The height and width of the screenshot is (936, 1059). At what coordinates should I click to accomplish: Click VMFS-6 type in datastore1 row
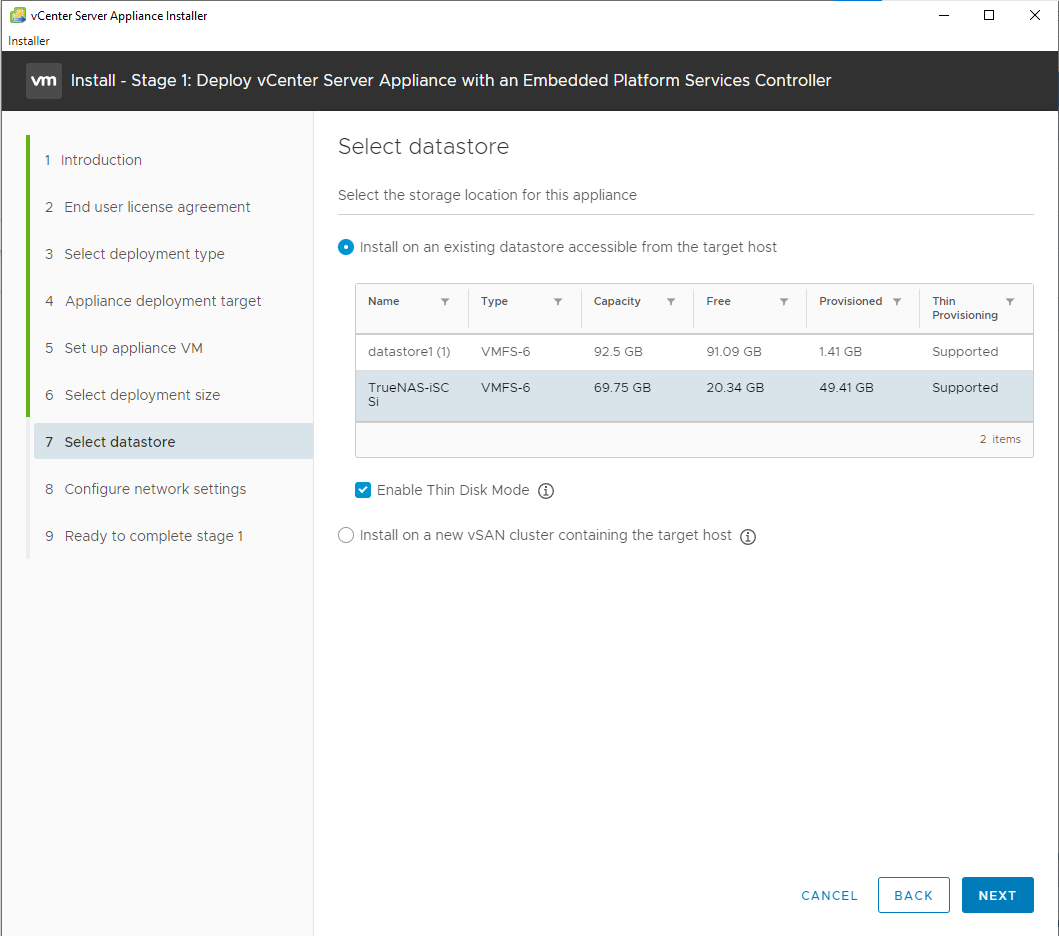click(505, 352)
